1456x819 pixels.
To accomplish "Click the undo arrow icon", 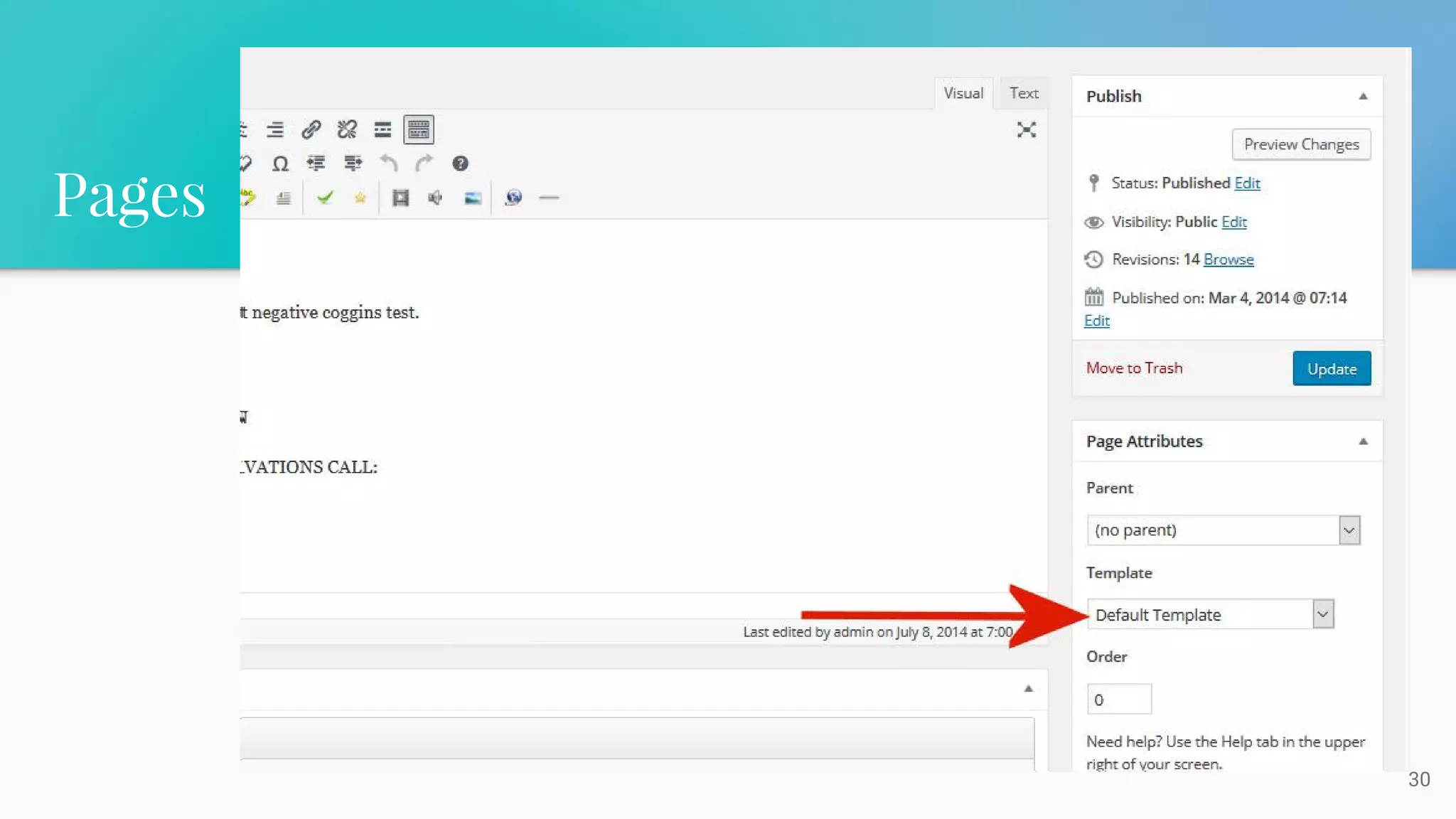I will [388, 164].
